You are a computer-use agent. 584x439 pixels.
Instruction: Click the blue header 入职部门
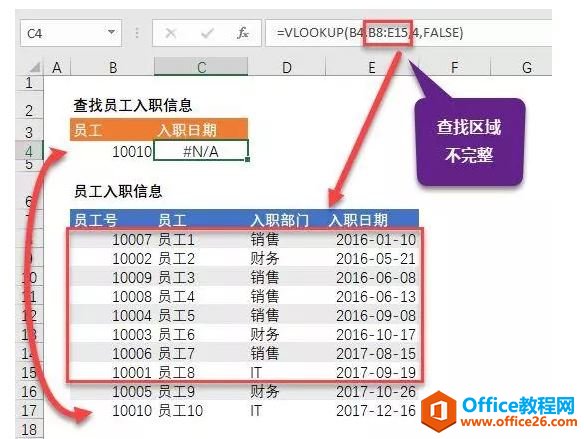[280, 220]
